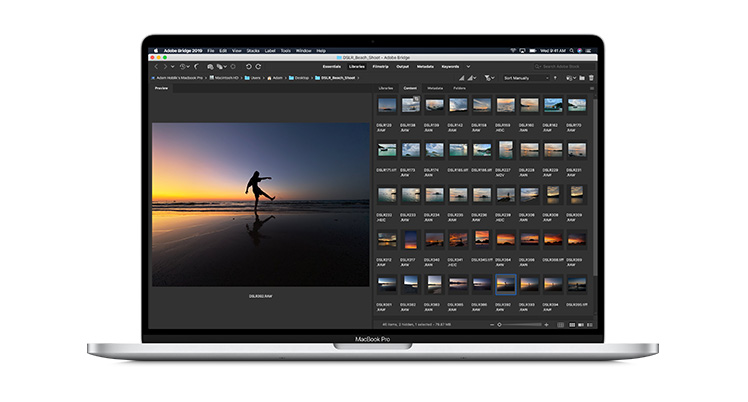The height and width of the screenshot is (402, 748).
Task: Open the thumbnail quality options dropdown
Action: 472,78
